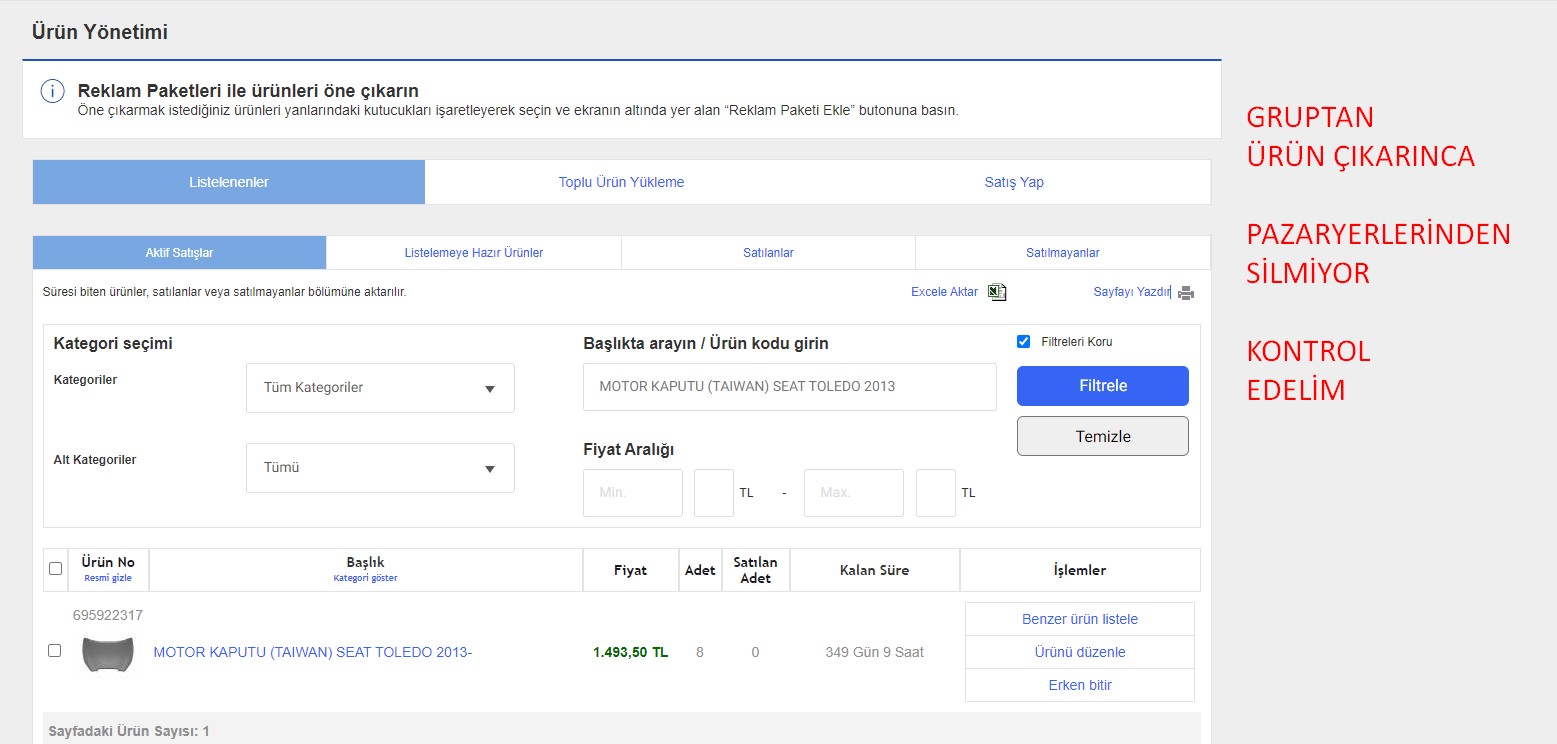
Task: Select the checkbox for product 695922317
Action: click(55, 651)
